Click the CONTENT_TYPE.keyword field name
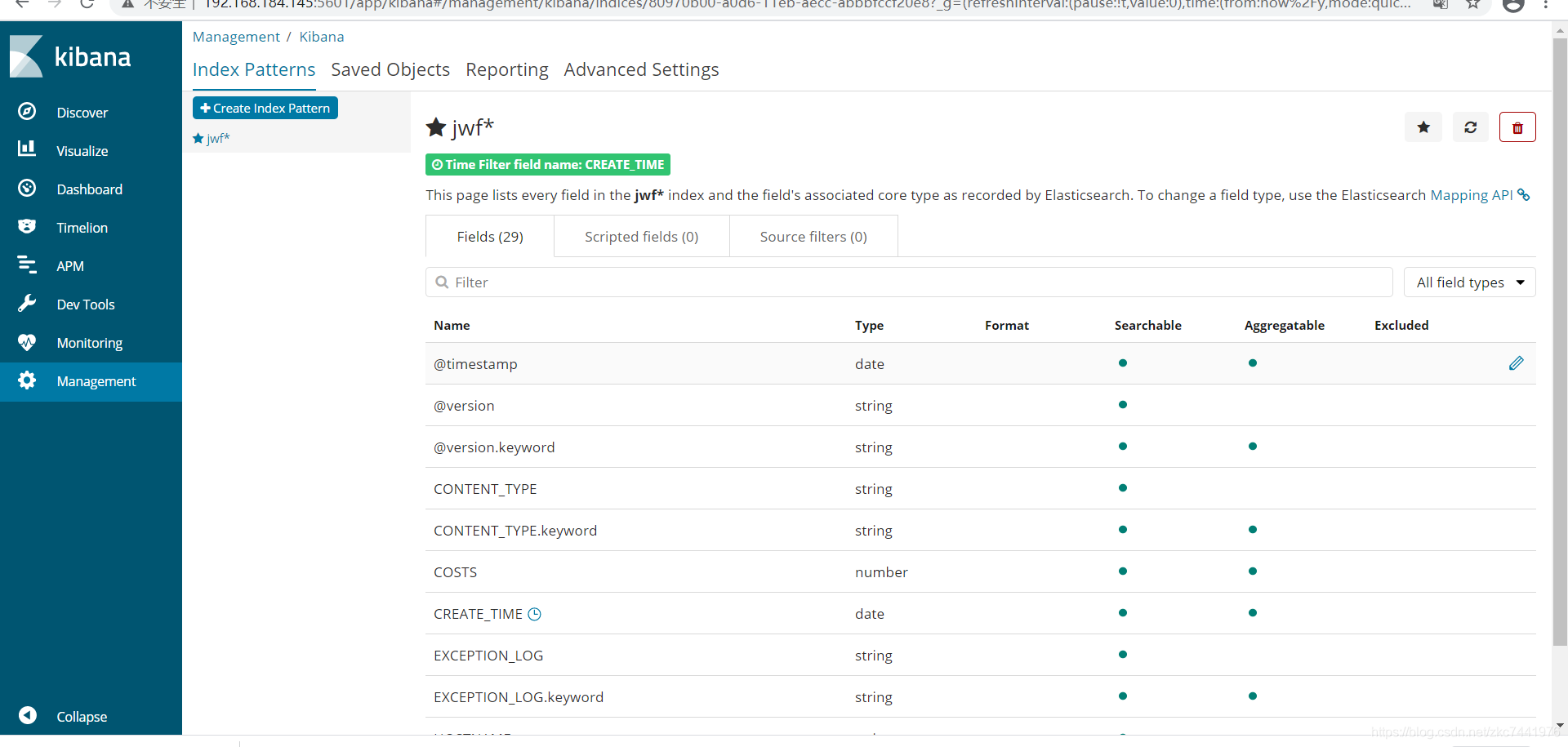This screenshot has height=747, width=1568. 515,531
